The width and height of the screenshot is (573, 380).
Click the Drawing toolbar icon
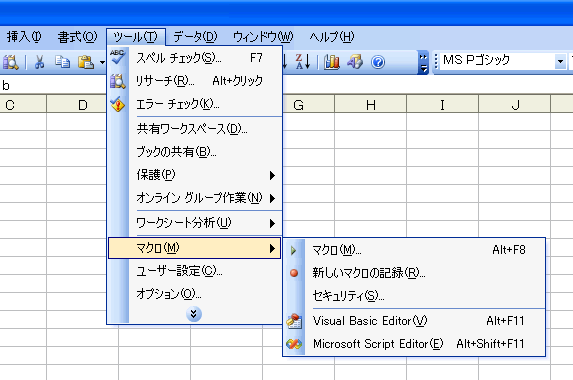(x=355, y=62)
